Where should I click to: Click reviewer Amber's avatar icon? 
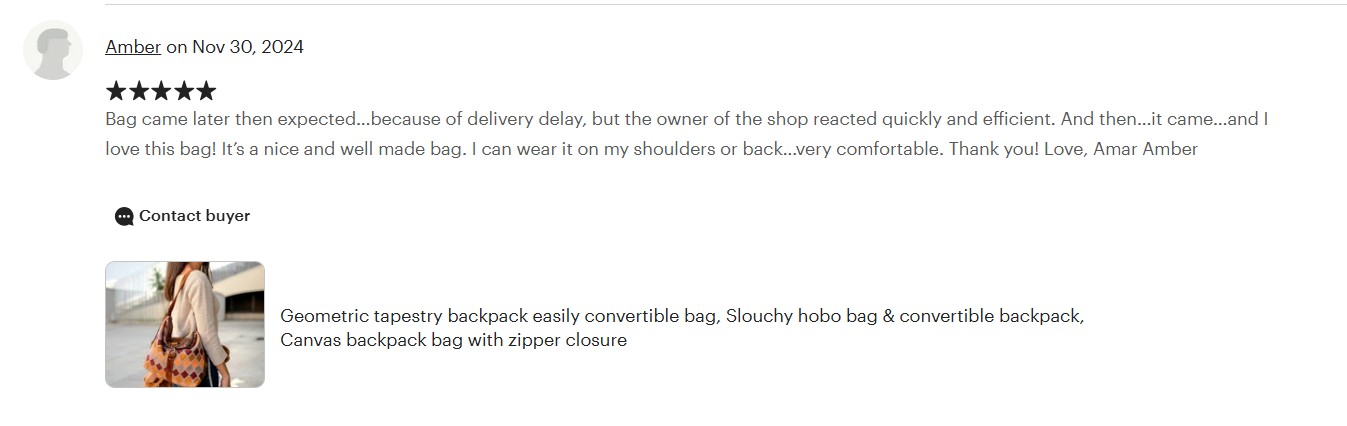pyautogui.click(x=52, y=50)
